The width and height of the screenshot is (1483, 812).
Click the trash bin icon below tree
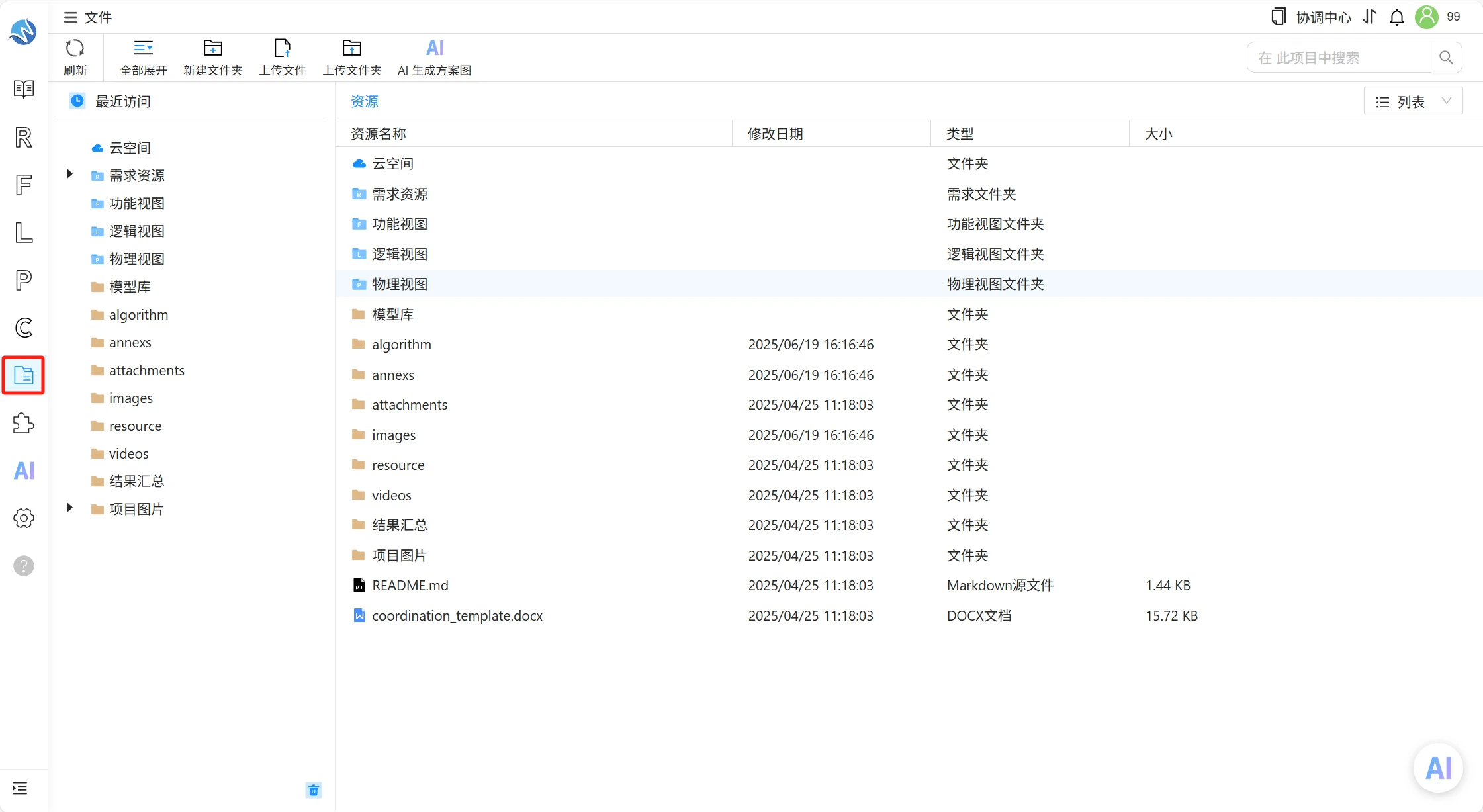pyautogui.click(x=314, y=789)
